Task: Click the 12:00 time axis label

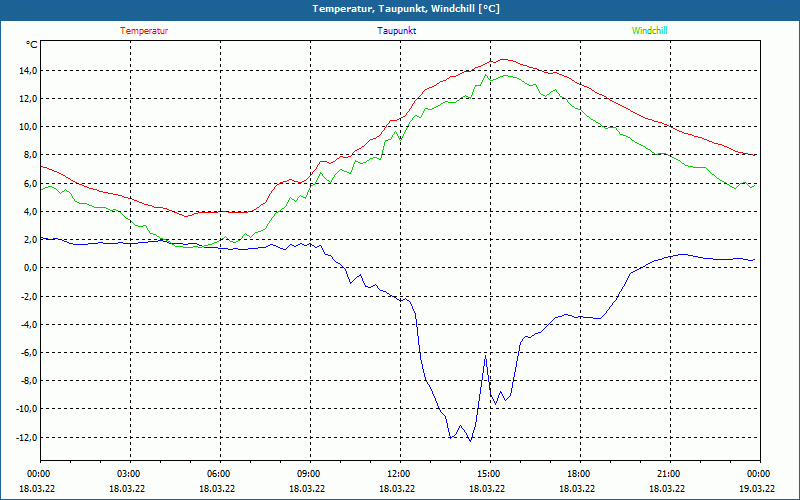Action: pos(400,474)
